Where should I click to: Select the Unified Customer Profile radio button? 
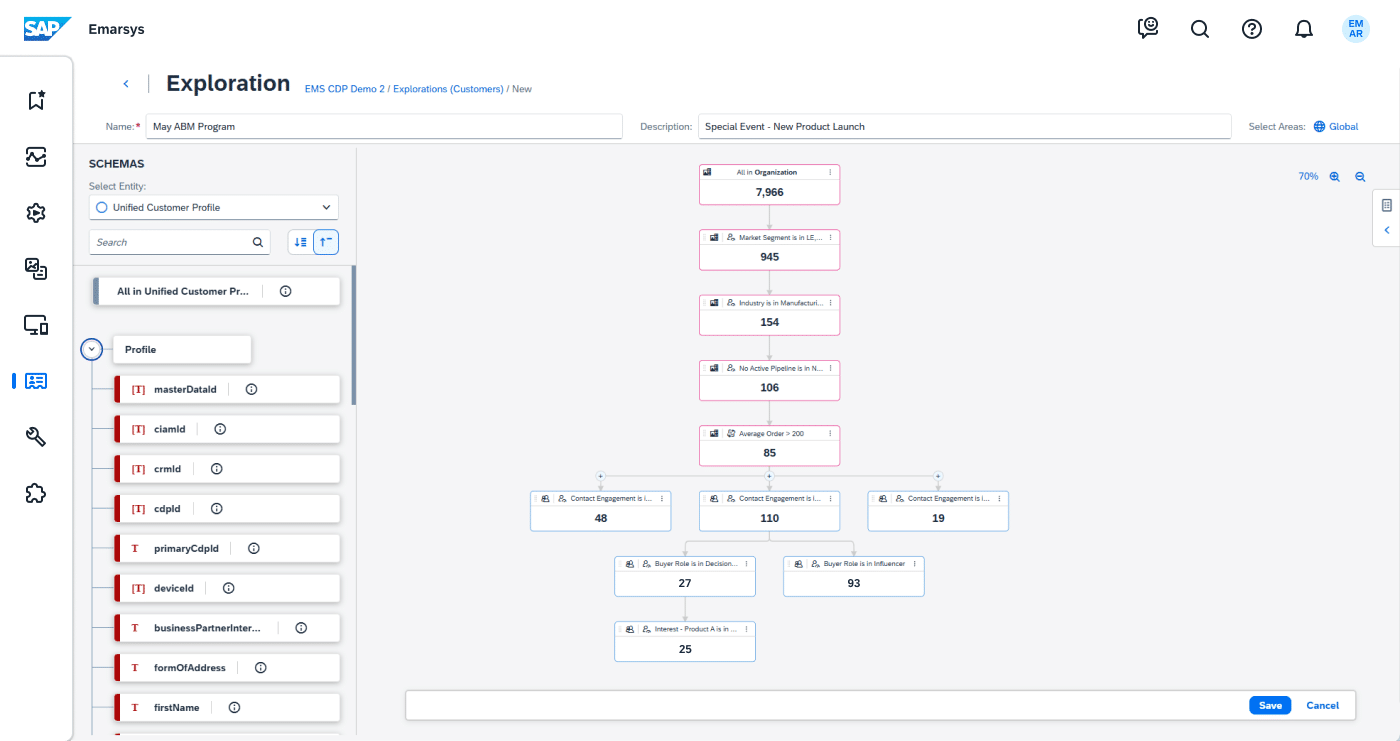(103, 207)
